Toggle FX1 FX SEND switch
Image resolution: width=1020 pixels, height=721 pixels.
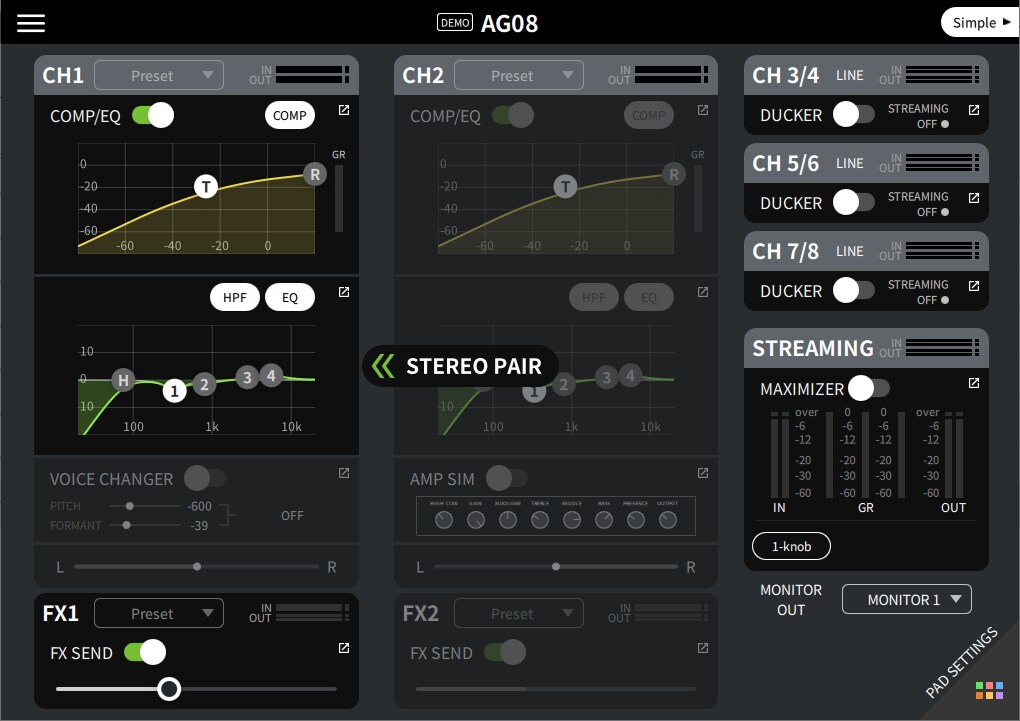click(145, 652)
